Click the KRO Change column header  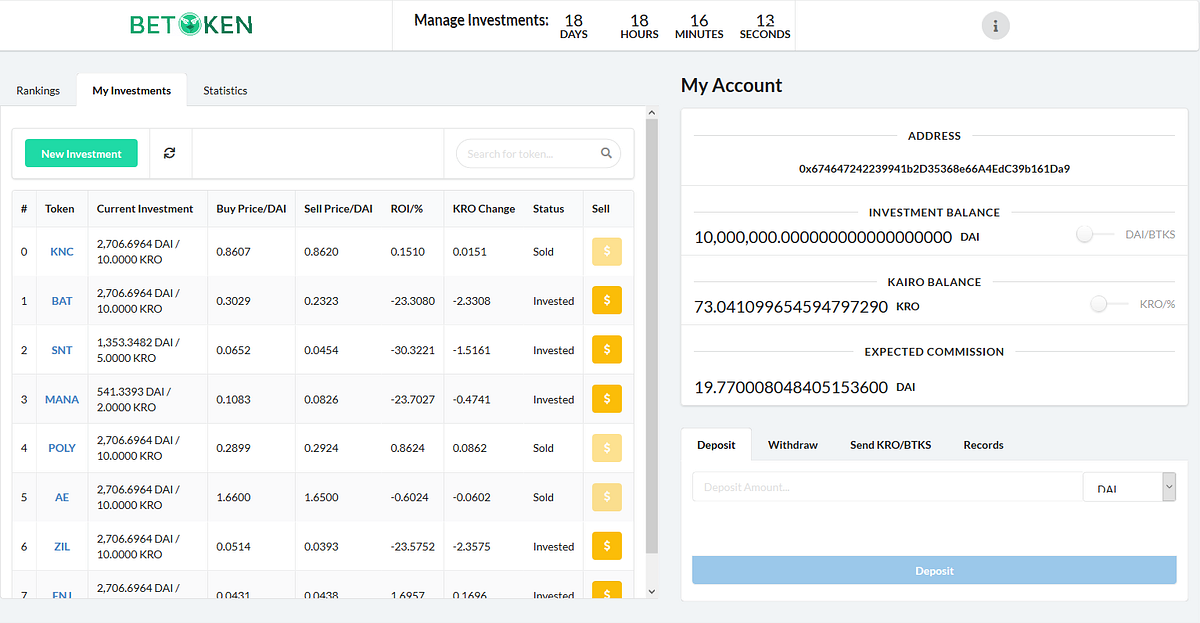pyautogui.click(x=484, y=209)
